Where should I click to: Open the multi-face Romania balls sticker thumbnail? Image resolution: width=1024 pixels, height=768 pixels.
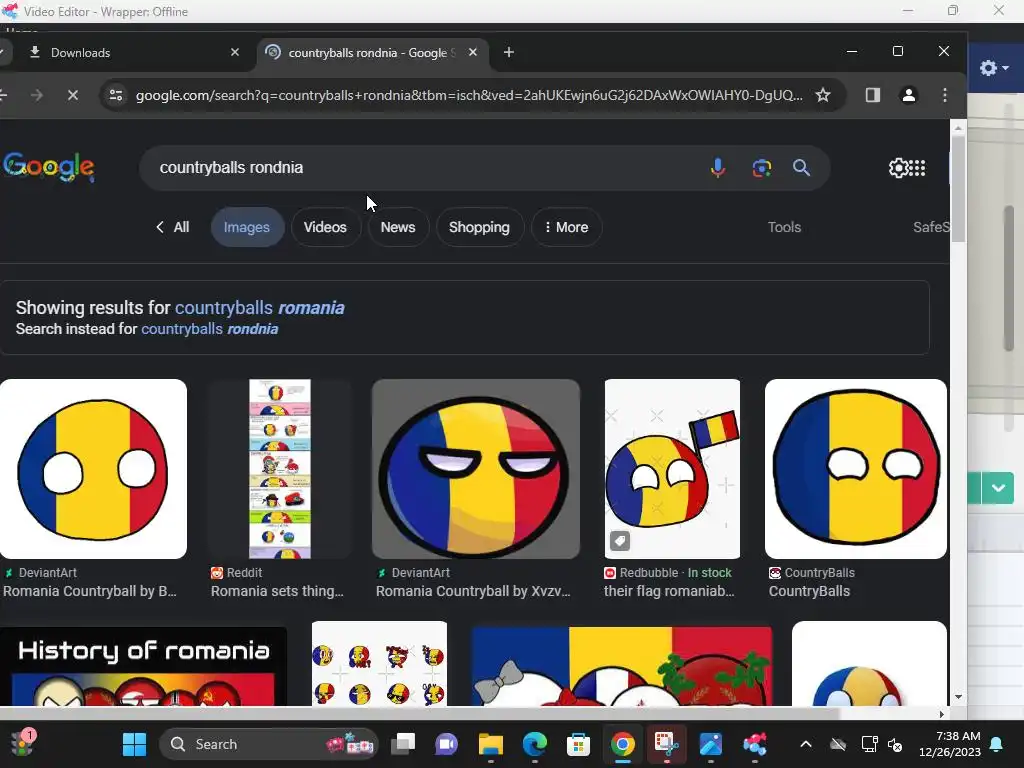coord(379,664)
